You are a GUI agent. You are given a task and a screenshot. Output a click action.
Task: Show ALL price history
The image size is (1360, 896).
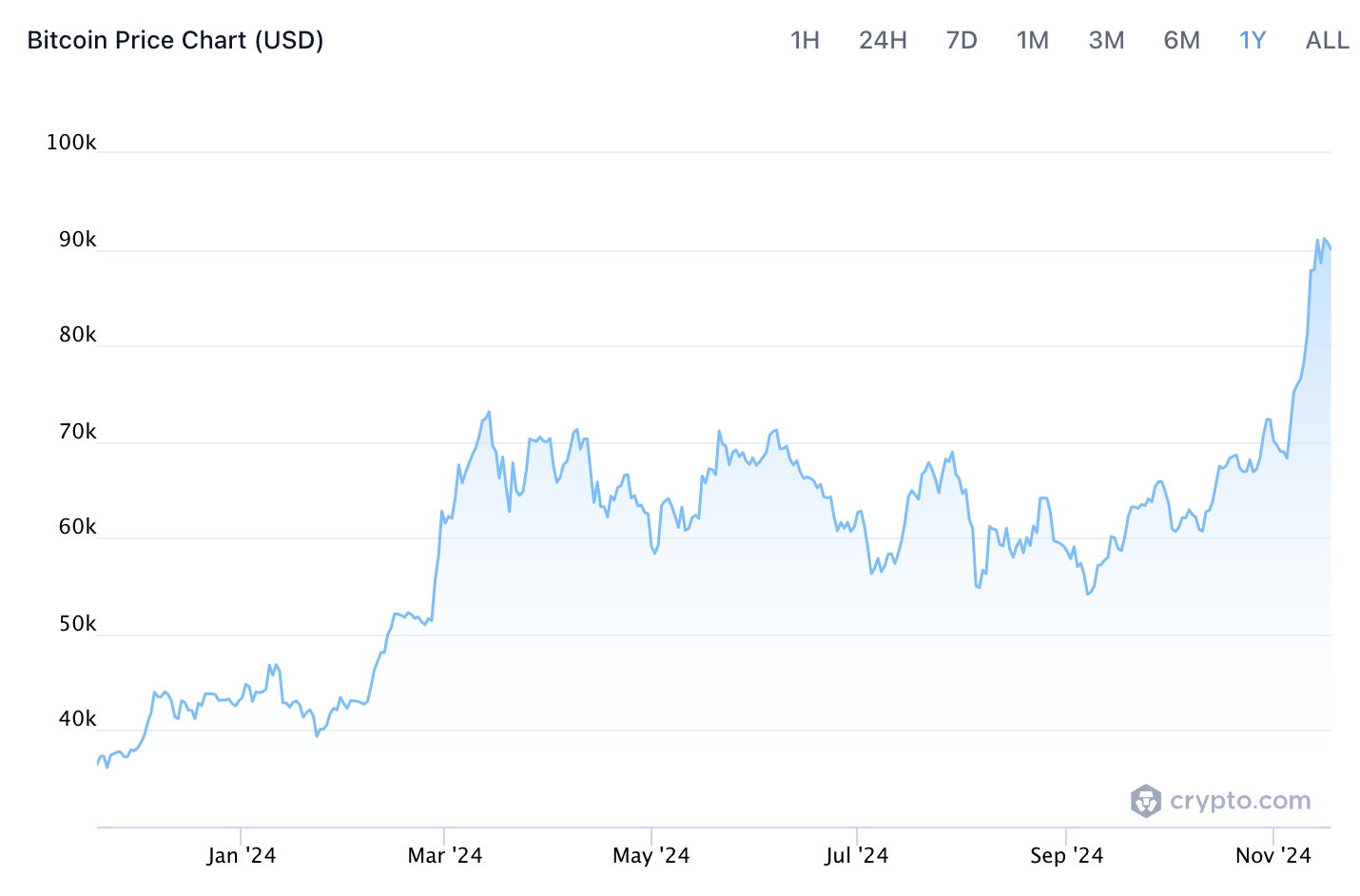click(1327, 40)
